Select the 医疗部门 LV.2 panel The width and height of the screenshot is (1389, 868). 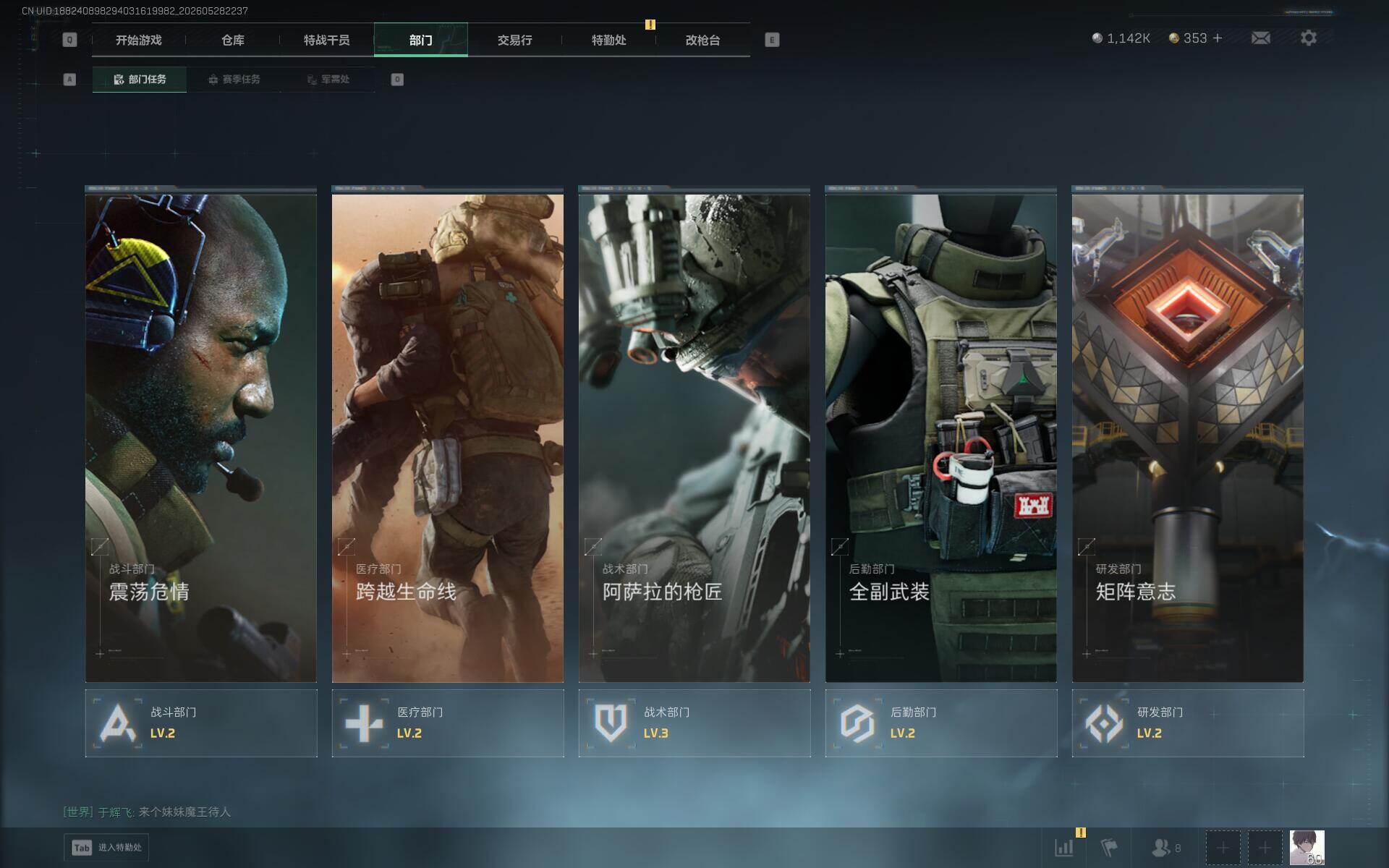[x=448, y=723]
